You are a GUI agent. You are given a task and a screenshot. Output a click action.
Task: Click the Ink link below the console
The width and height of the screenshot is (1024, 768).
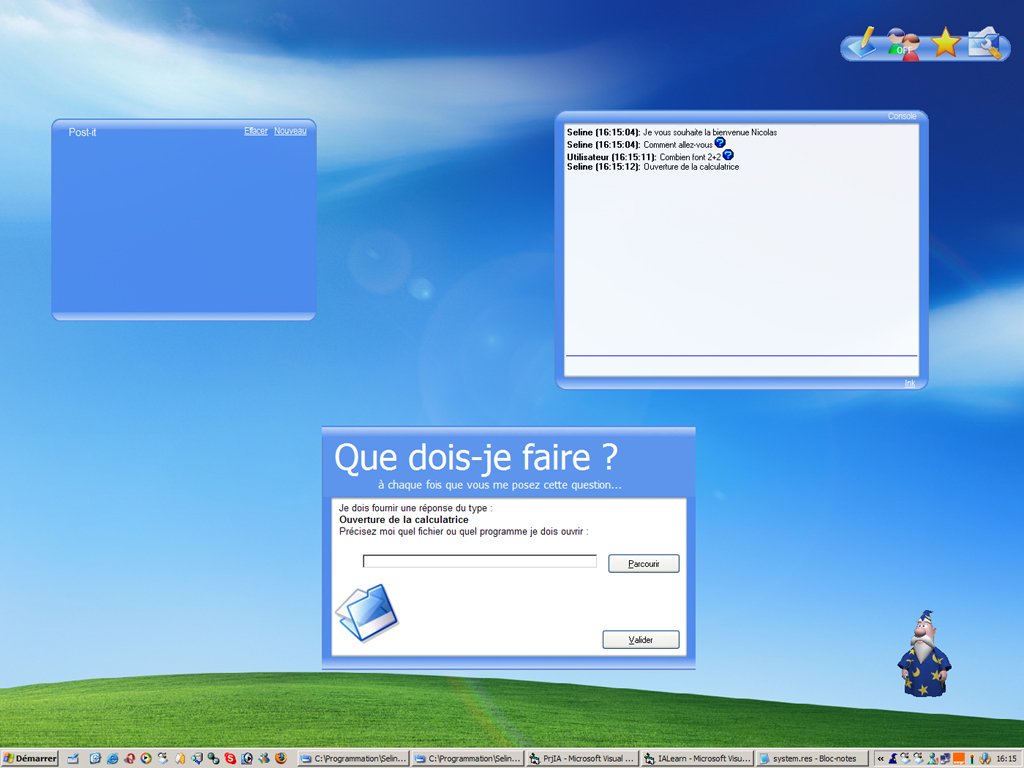910,383
